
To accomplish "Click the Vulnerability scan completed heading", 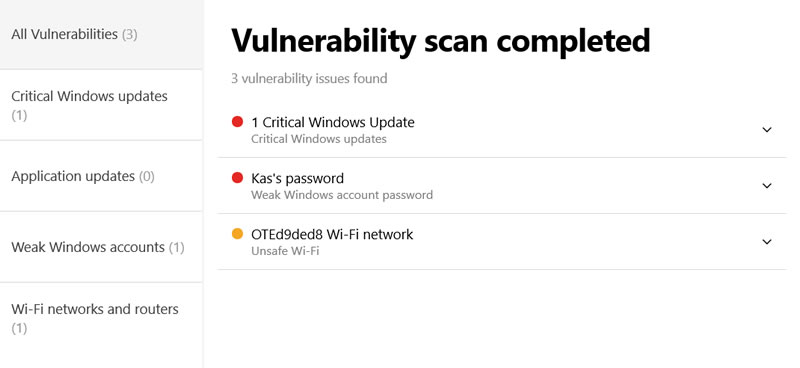I will 440,41.
